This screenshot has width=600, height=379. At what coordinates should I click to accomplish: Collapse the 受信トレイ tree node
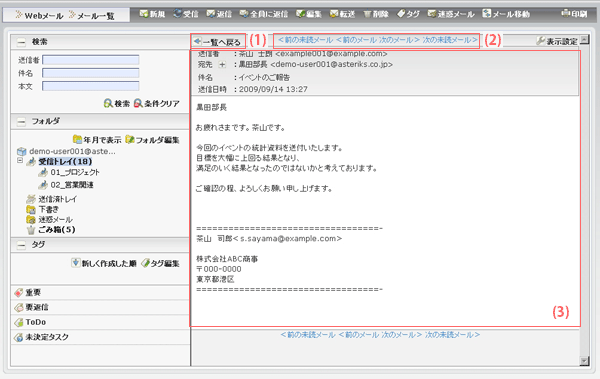20,161
